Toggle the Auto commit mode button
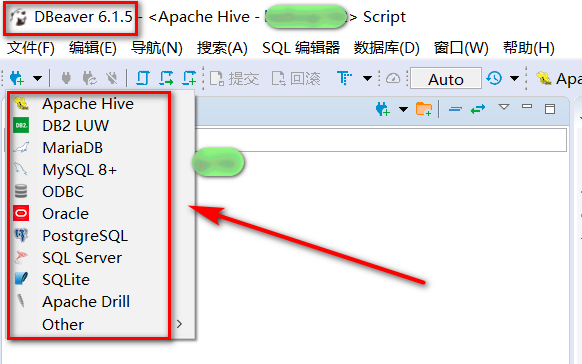Image resolution: width=582 pixels, height=364 pixels. [x=446, y=78]
